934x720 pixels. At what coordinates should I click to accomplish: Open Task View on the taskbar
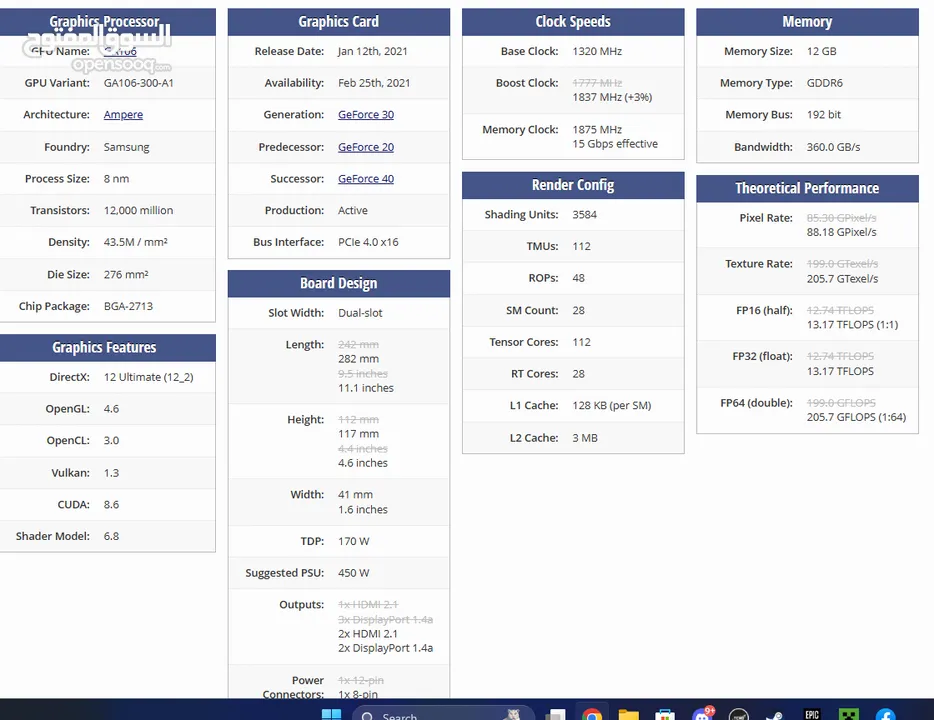(555, 714)
